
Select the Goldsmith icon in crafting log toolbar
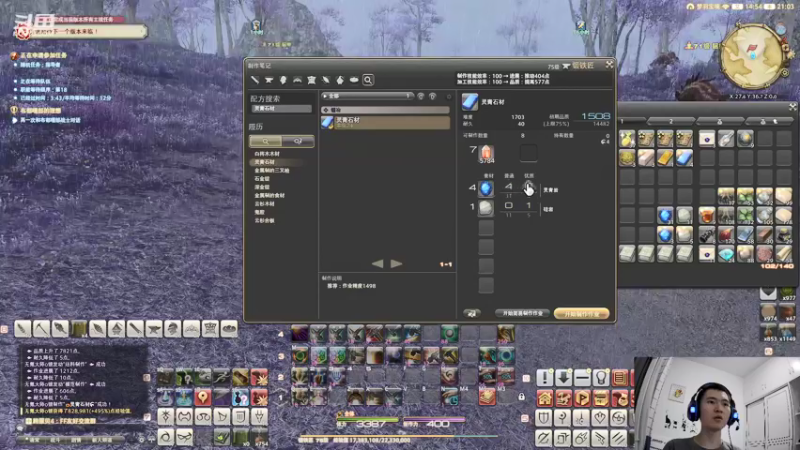pos(297,80)
